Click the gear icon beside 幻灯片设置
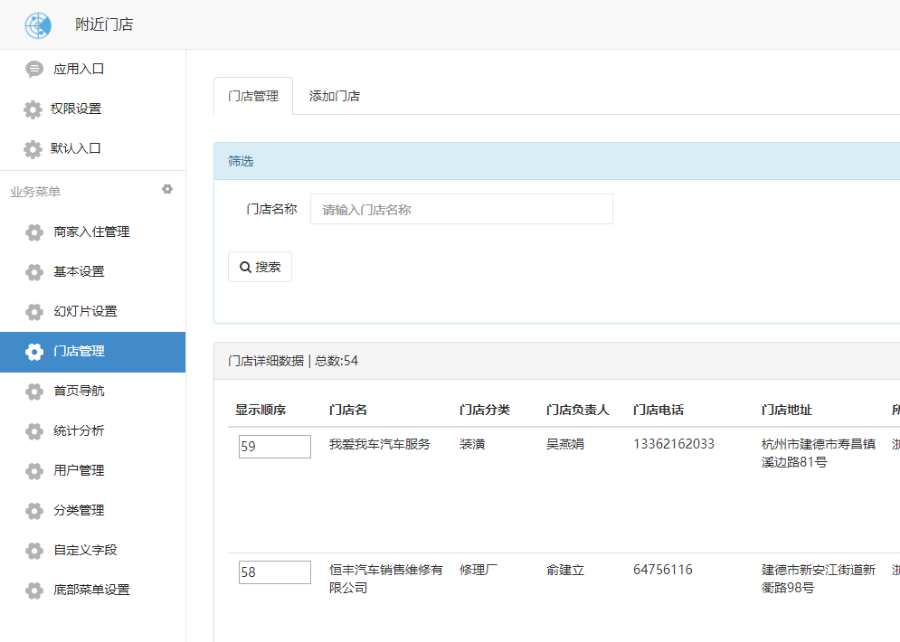900x642 pixels. [x=34, y=312]
